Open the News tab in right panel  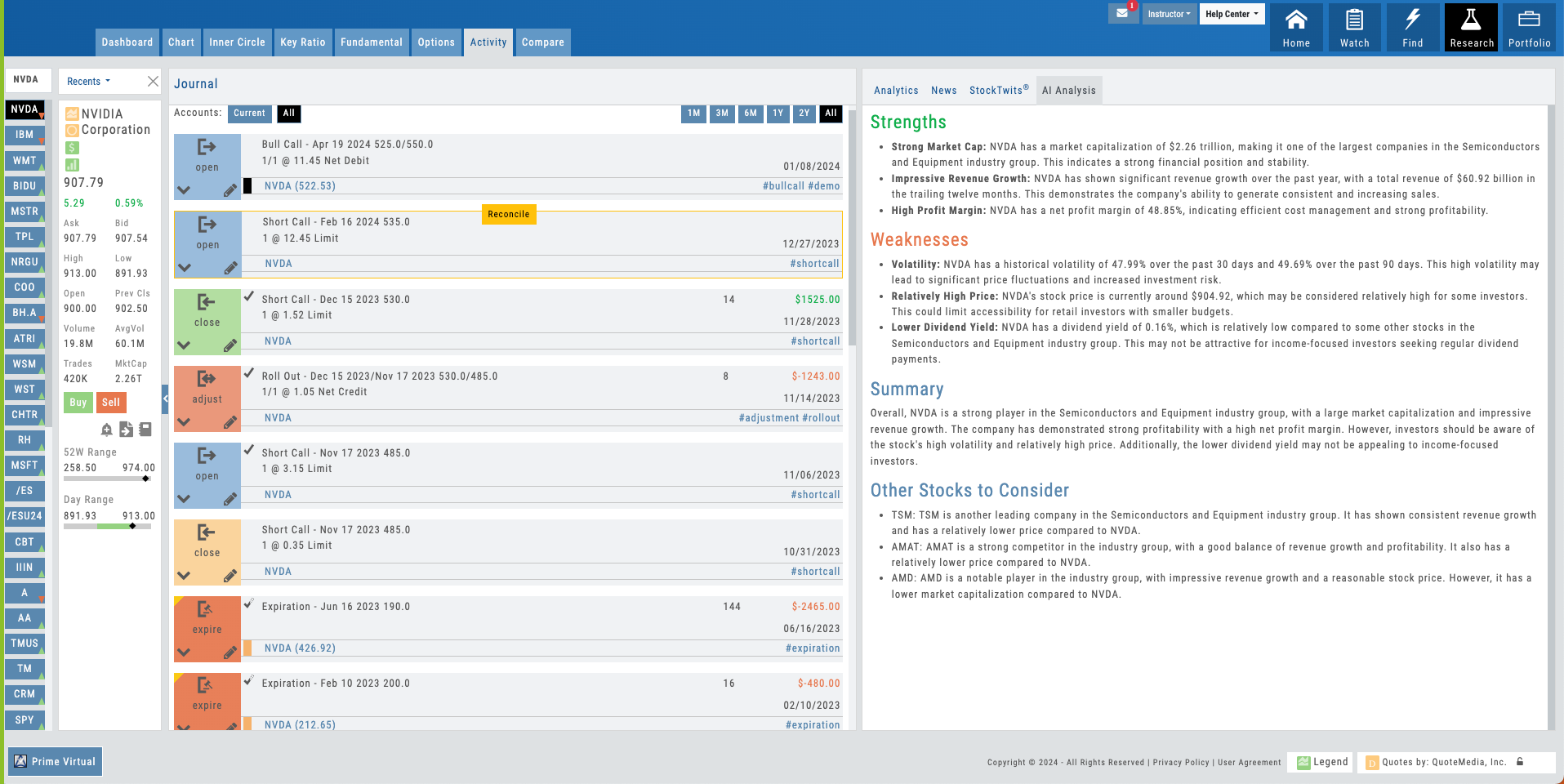pyautogui.click(x=943, y=91)
